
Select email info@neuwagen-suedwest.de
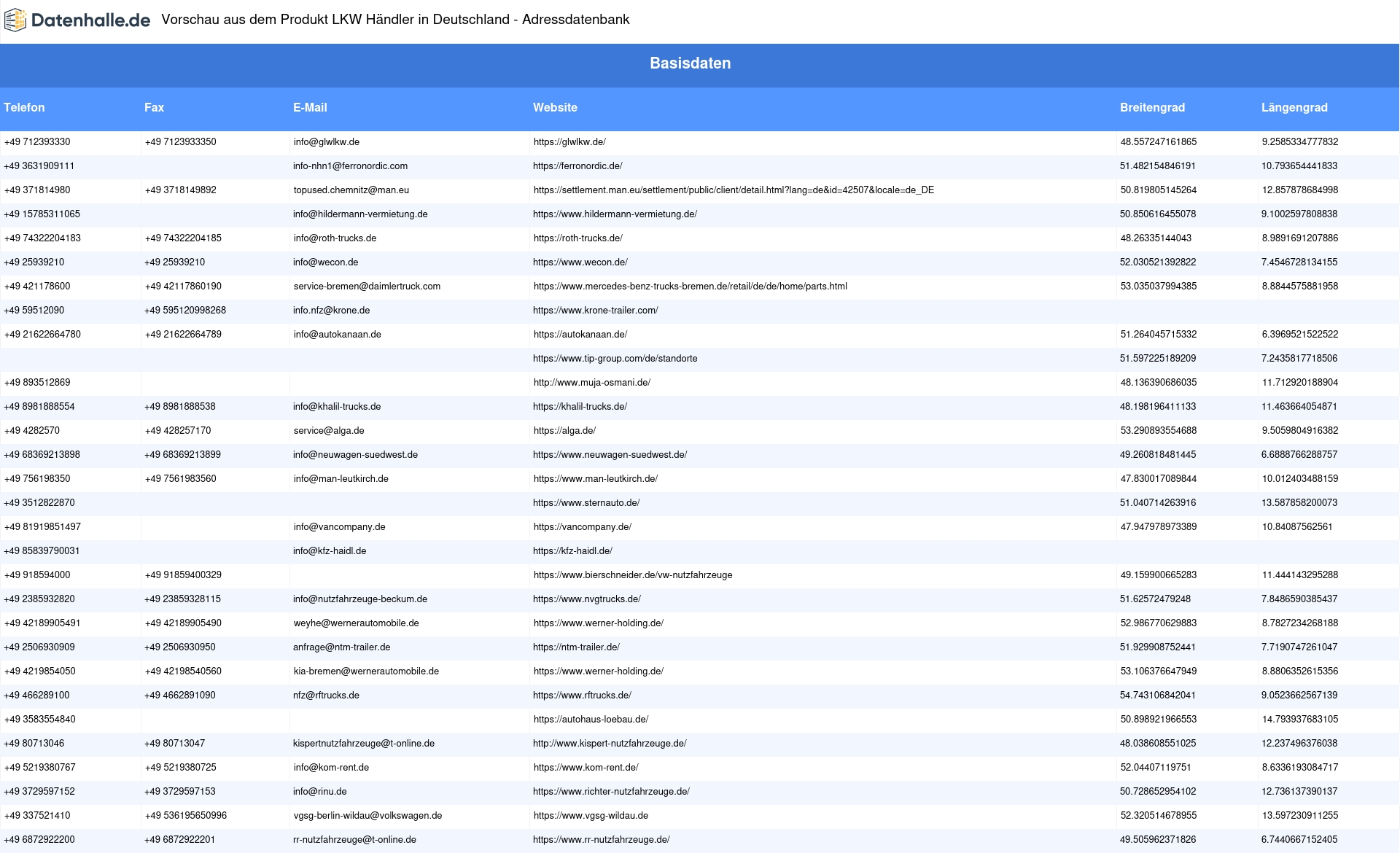click(355, 455)
